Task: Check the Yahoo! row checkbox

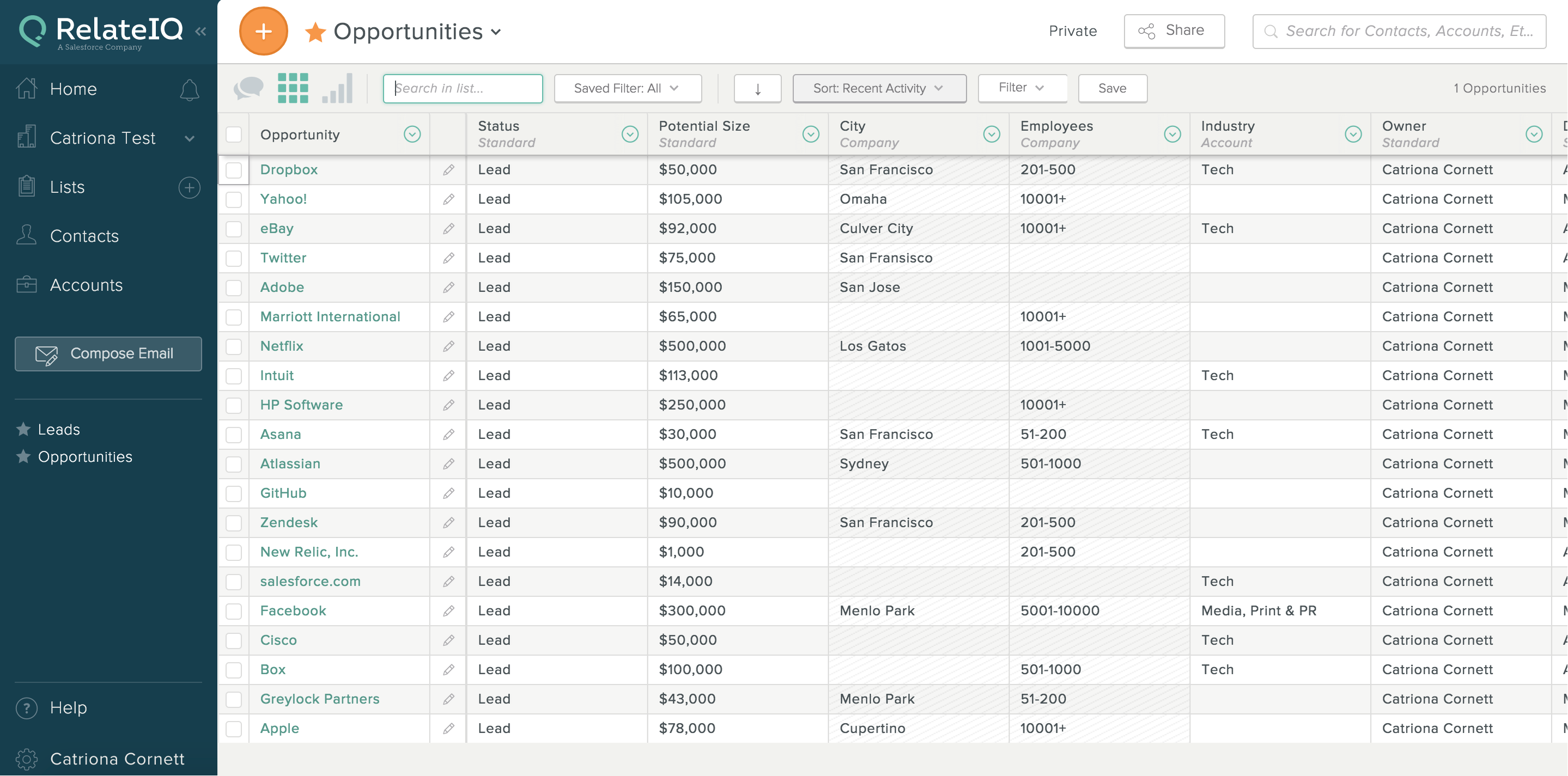Action: coord(234,199)
